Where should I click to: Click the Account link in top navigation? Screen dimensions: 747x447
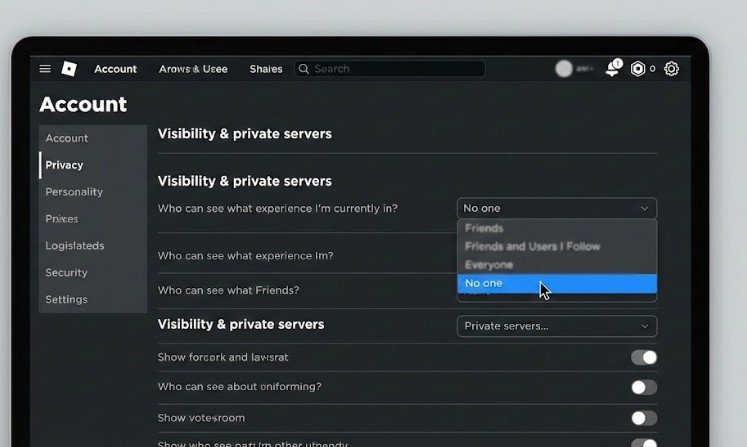[115, 69]
